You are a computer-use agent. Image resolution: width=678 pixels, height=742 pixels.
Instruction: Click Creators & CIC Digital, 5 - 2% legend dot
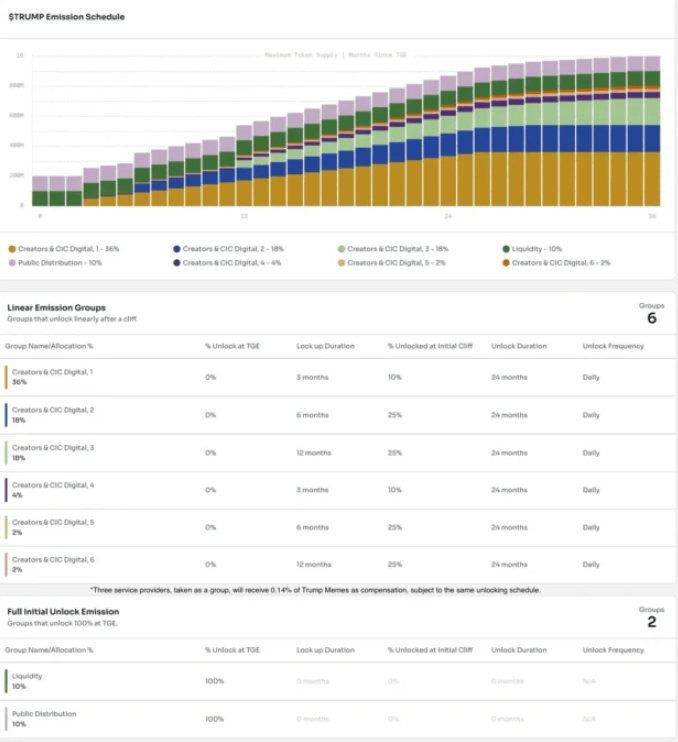click(x=342, y=262)
